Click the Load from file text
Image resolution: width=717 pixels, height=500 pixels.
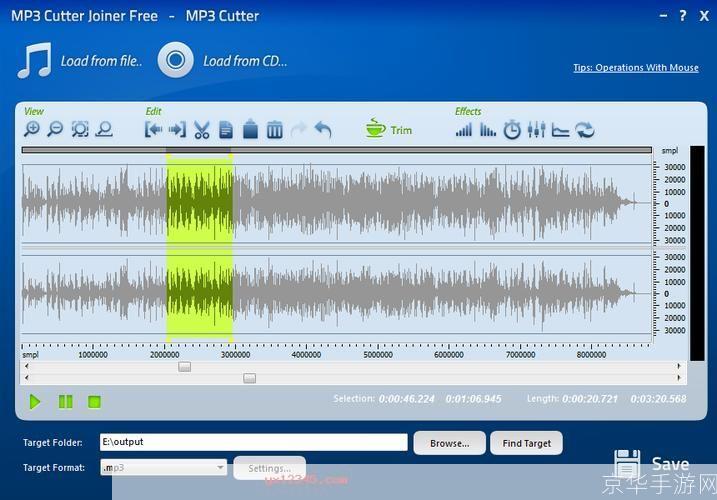pos(101,61)
